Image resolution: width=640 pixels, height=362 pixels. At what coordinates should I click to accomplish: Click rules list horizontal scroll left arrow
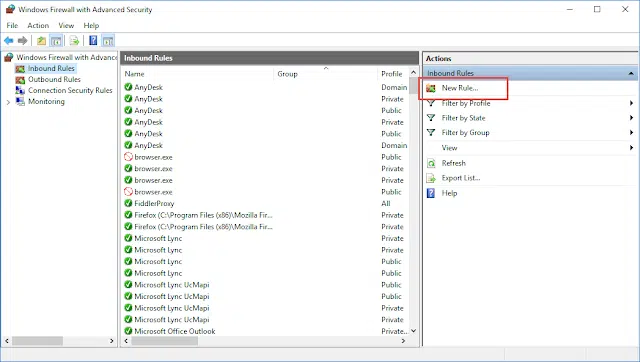click(x=126, y=341)
